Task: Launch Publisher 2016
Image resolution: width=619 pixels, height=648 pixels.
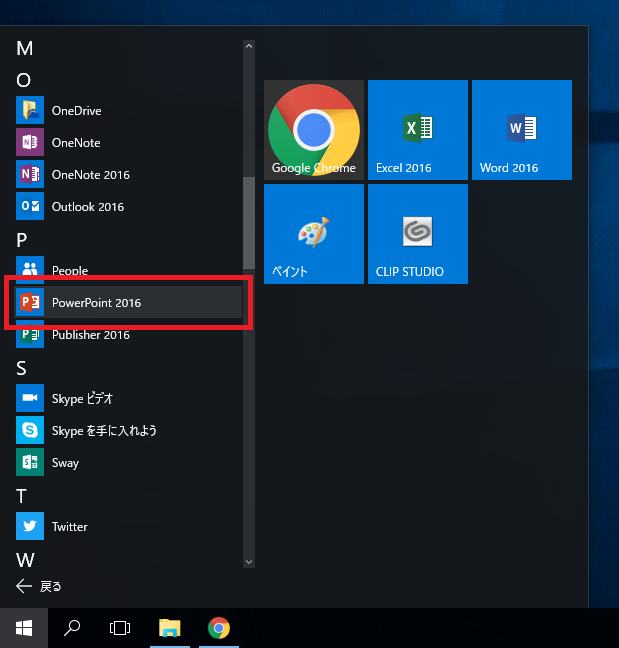Action: 90,335
